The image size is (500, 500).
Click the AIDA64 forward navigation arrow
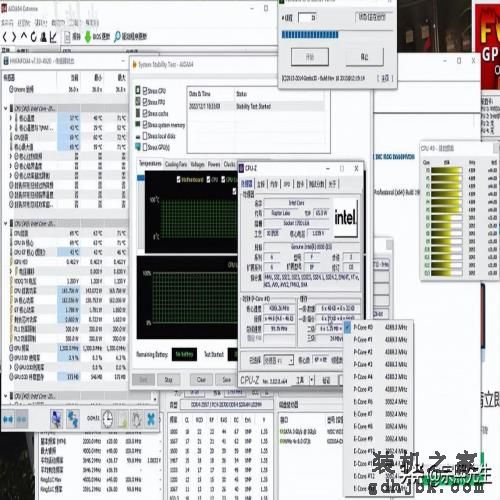pyautogui.click(x=14, y=37)
